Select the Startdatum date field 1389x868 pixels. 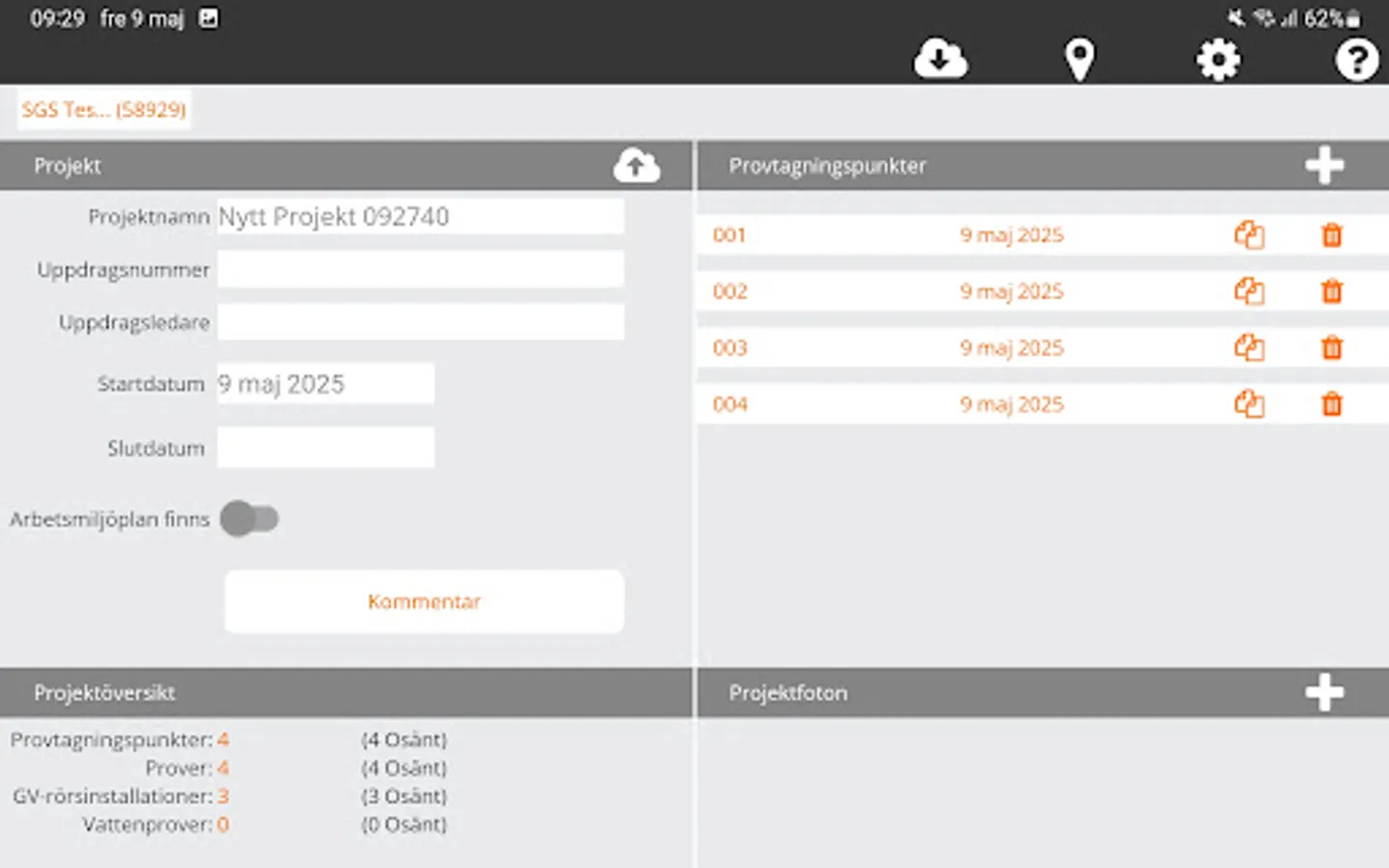(x=325, y=383)
